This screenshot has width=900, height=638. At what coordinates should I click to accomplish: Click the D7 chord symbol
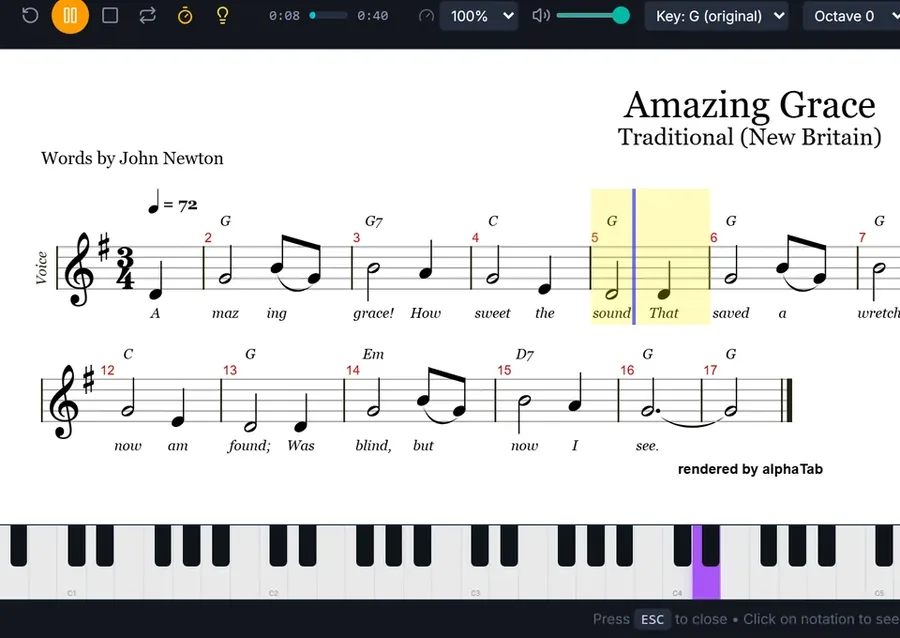point(525,354)
